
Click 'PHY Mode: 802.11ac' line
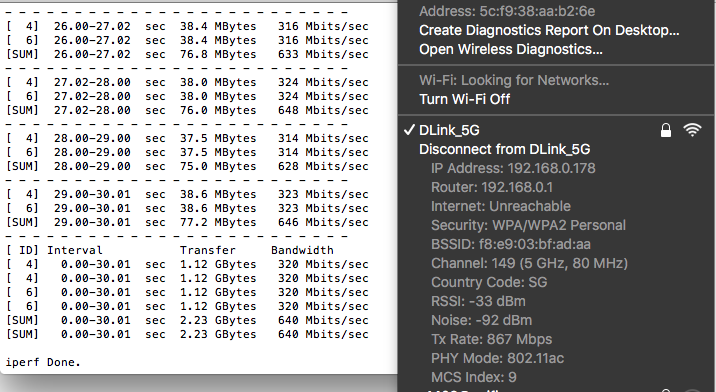tap(497, 359)
